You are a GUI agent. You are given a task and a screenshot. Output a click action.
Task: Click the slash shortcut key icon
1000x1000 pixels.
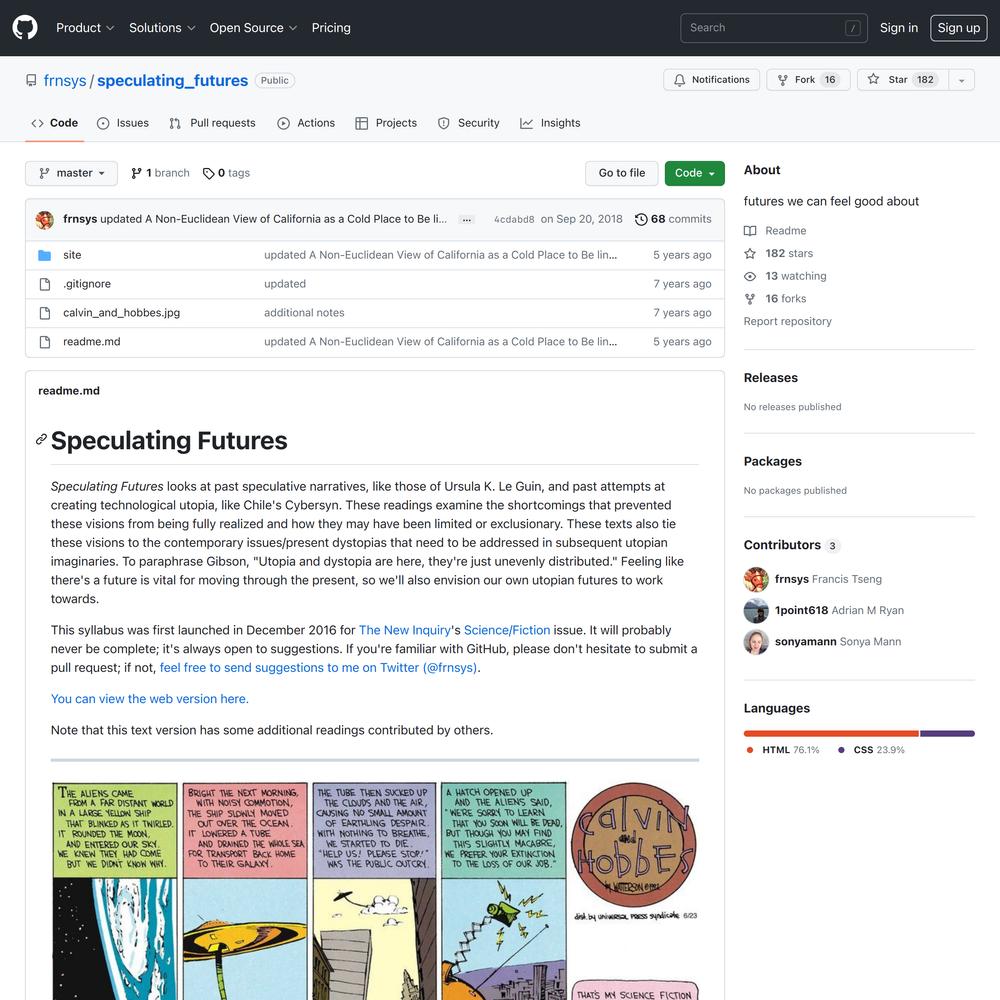click(852, 28)
